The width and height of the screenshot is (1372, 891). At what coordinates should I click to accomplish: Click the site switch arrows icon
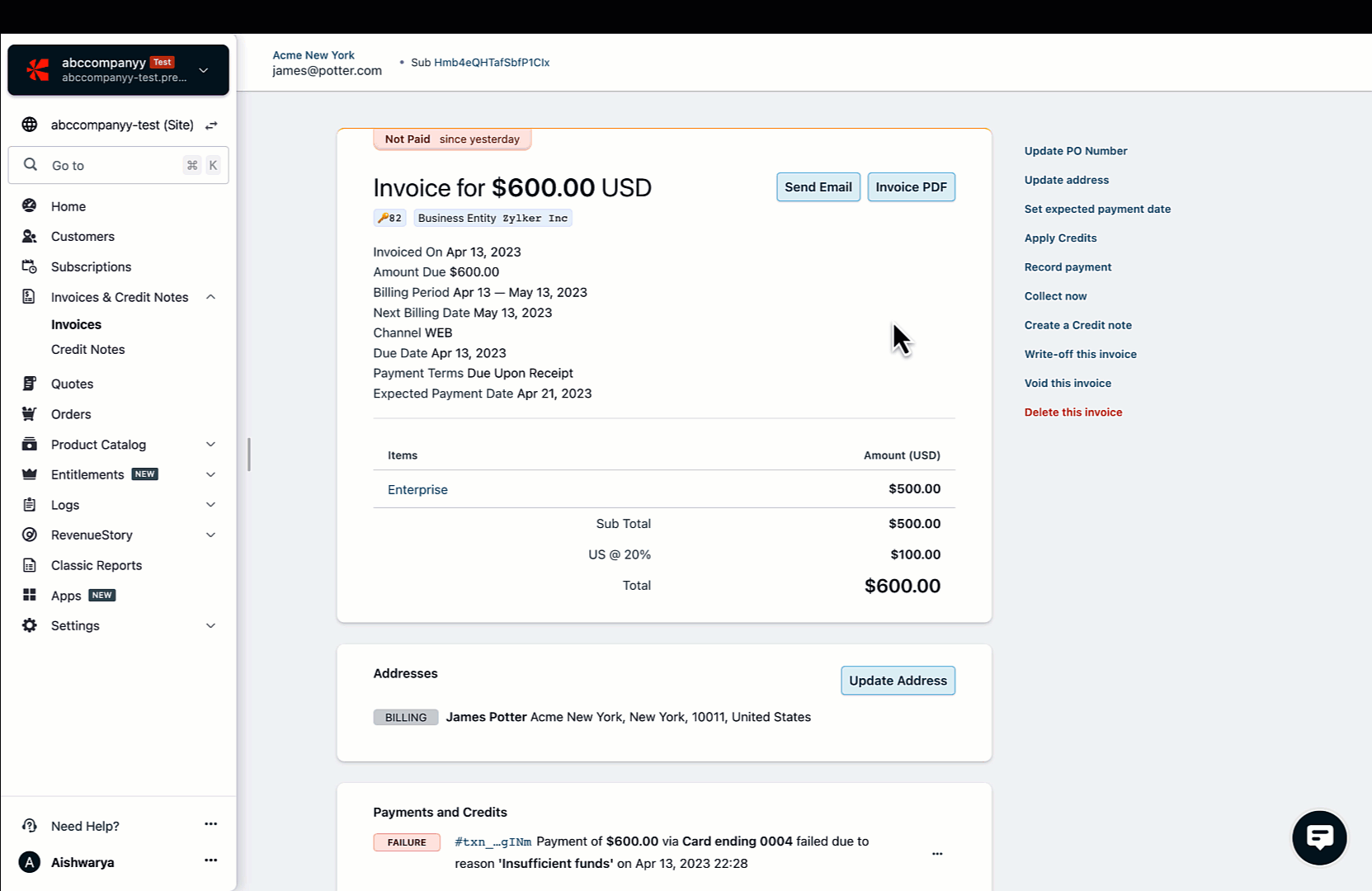click(211, 125)
